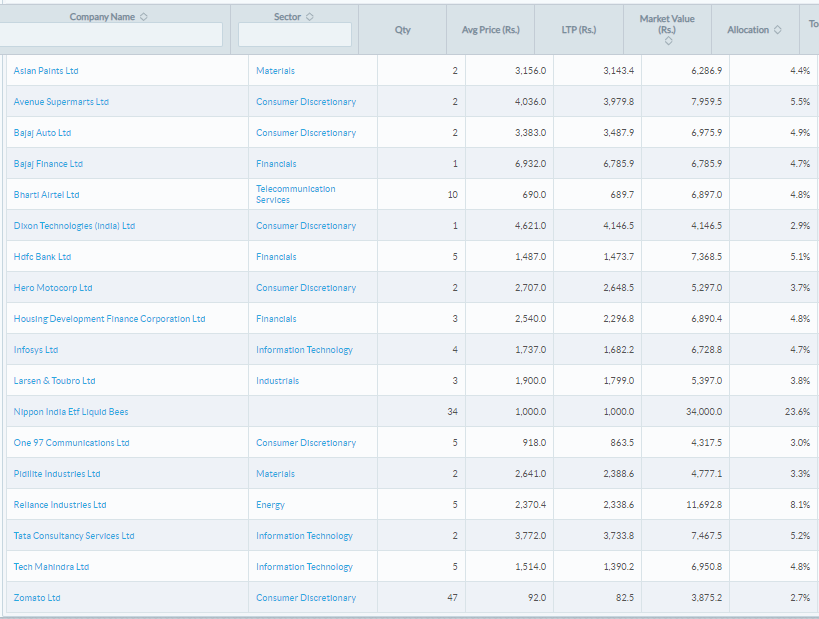Click Consumer Discretionary in Zomato row
Viewport: 819px width, 619px height.
coord(306,598)
